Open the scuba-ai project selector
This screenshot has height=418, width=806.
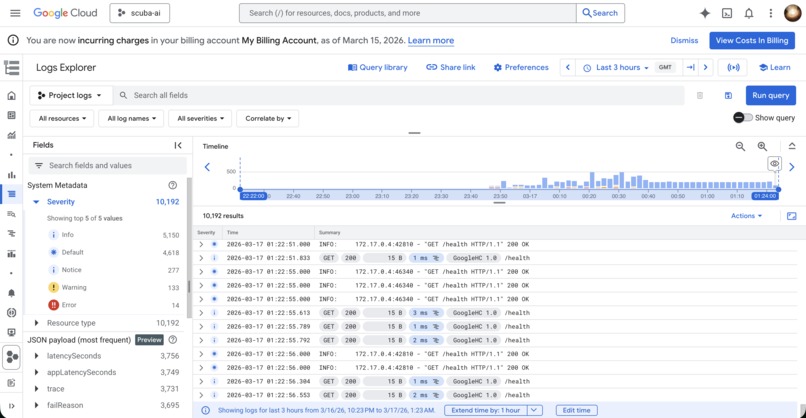(x=139, y=13)
